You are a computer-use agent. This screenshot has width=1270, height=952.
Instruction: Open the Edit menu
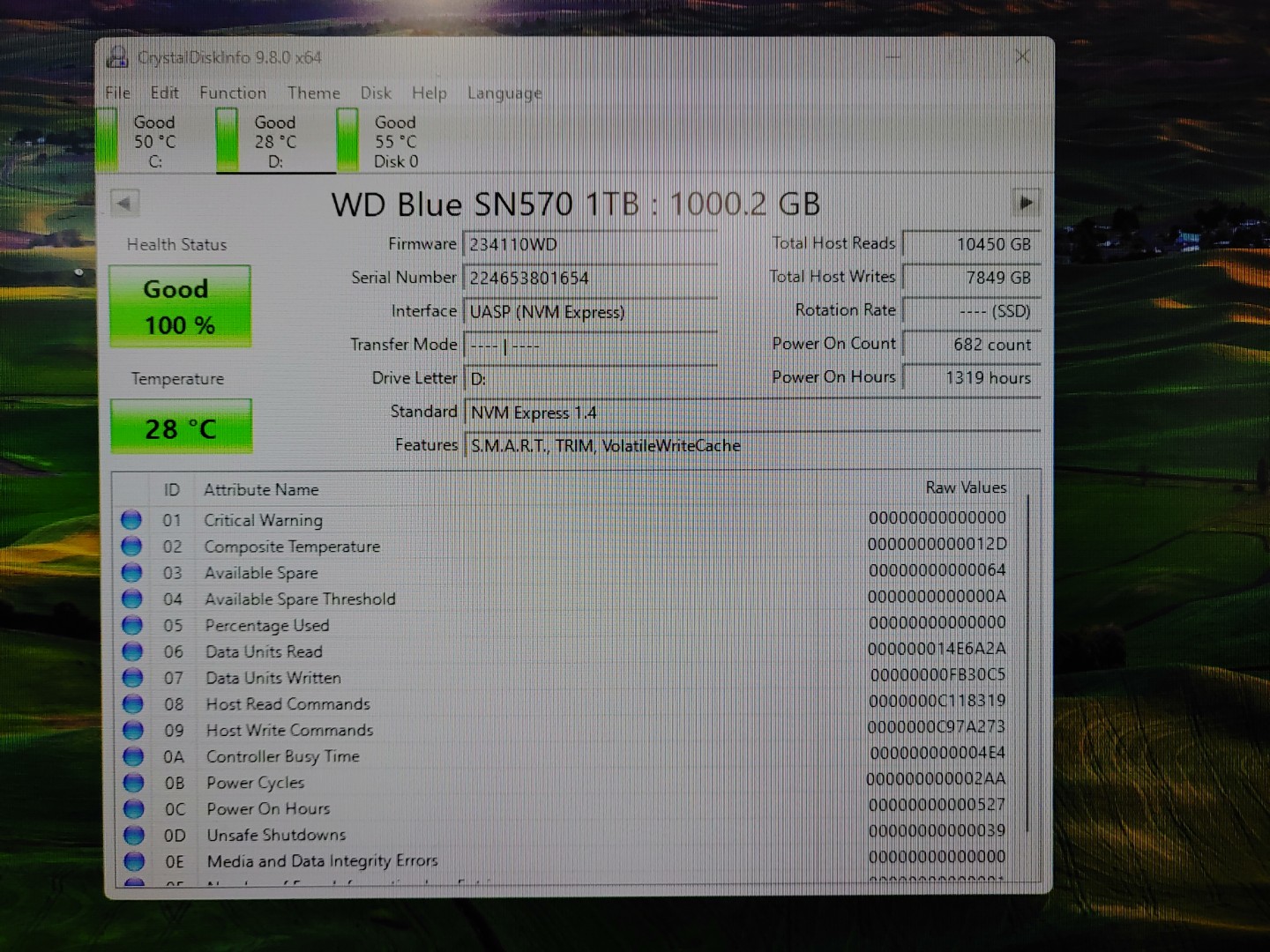[x=164, y=93]
